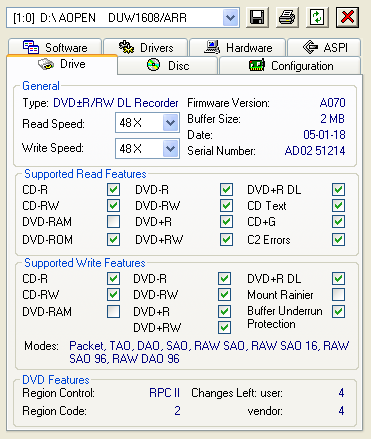Click the date value 05-01-18
Viewport: 371px width, 439px height.
324,135
